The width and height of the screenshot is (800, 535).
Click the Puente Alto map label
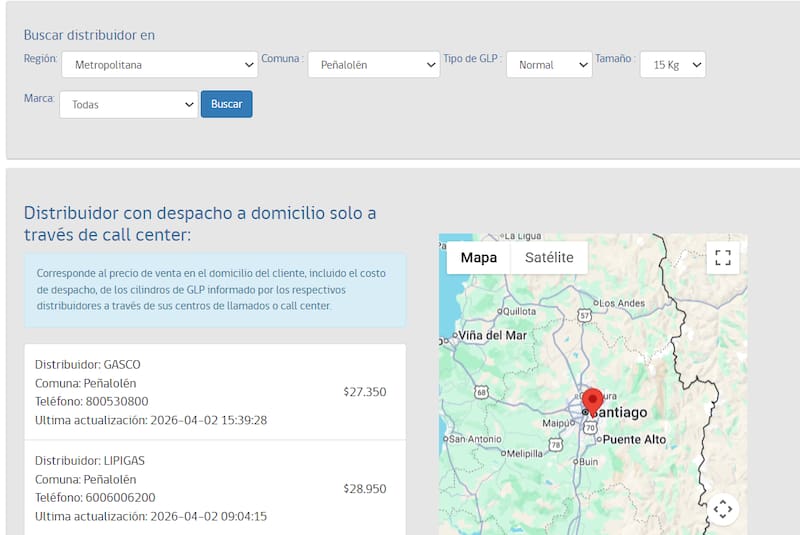click(634, 440)
